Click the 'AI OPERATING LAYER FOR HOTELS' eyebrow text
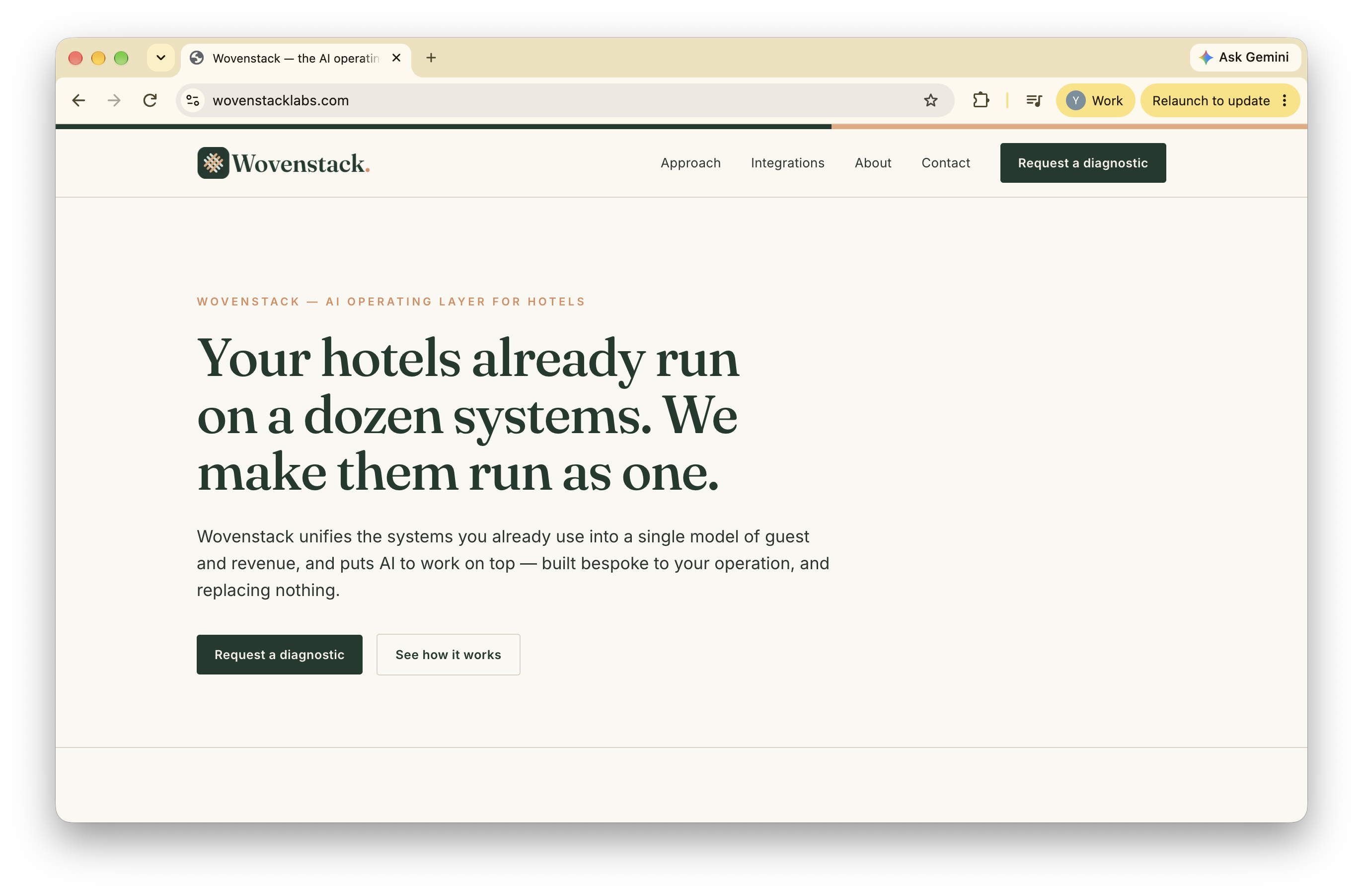 click(455, 301)
